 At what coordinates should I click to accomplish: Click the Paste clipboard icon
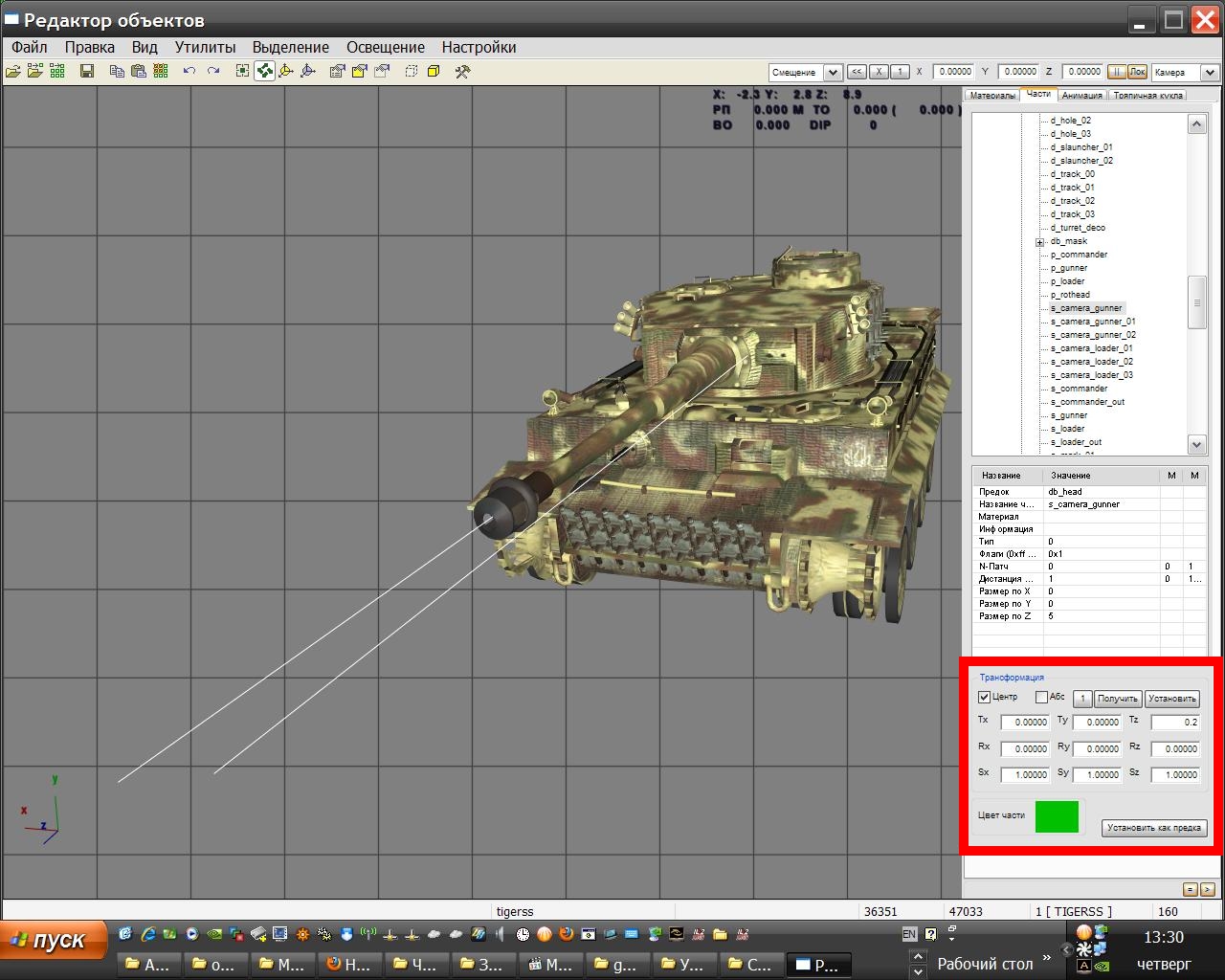click(138, 71)
